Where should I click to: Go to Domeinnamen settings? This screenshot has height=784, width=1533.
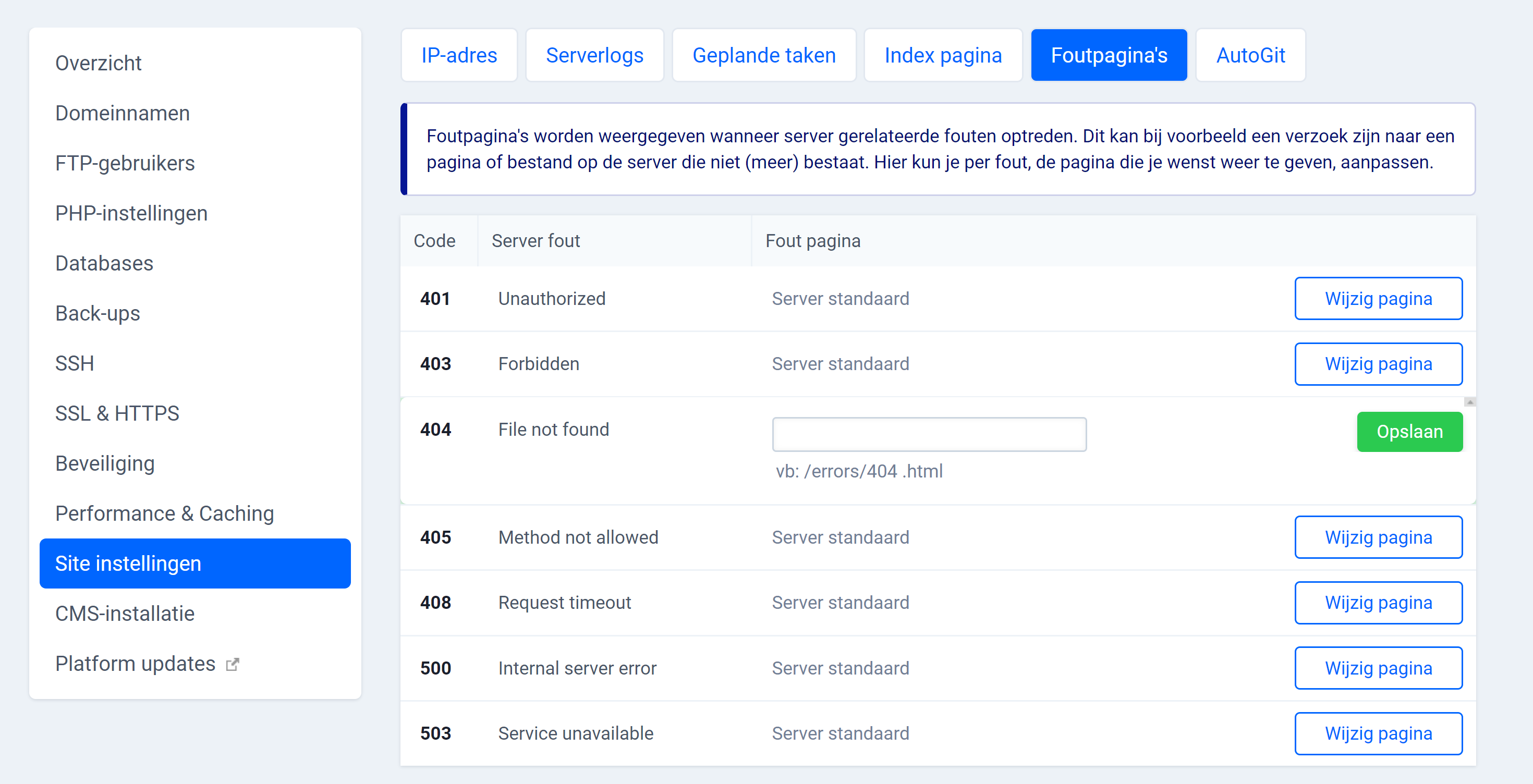click(122, 113)
